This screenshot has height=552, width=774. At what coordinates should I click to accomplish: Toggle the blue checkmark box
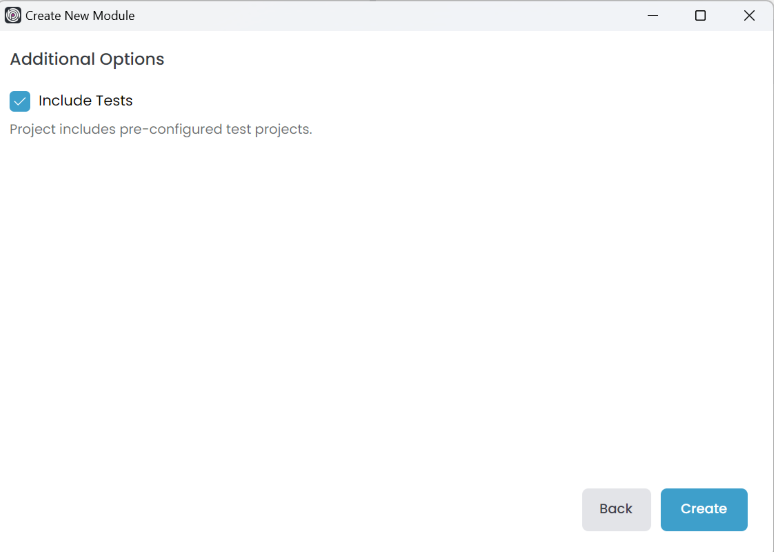20,101
